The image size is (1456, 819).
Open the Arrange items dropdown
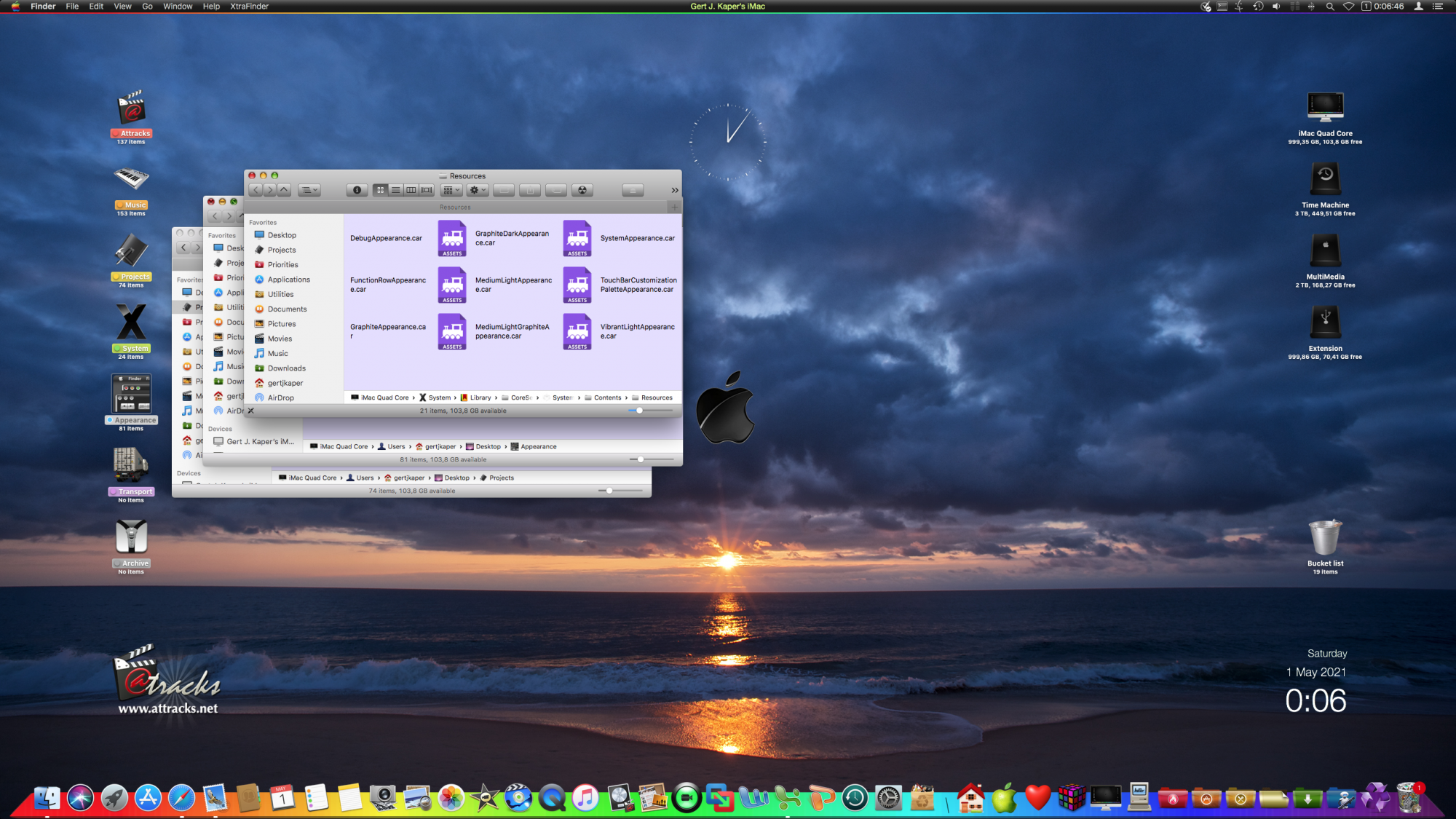pos(451,190)
